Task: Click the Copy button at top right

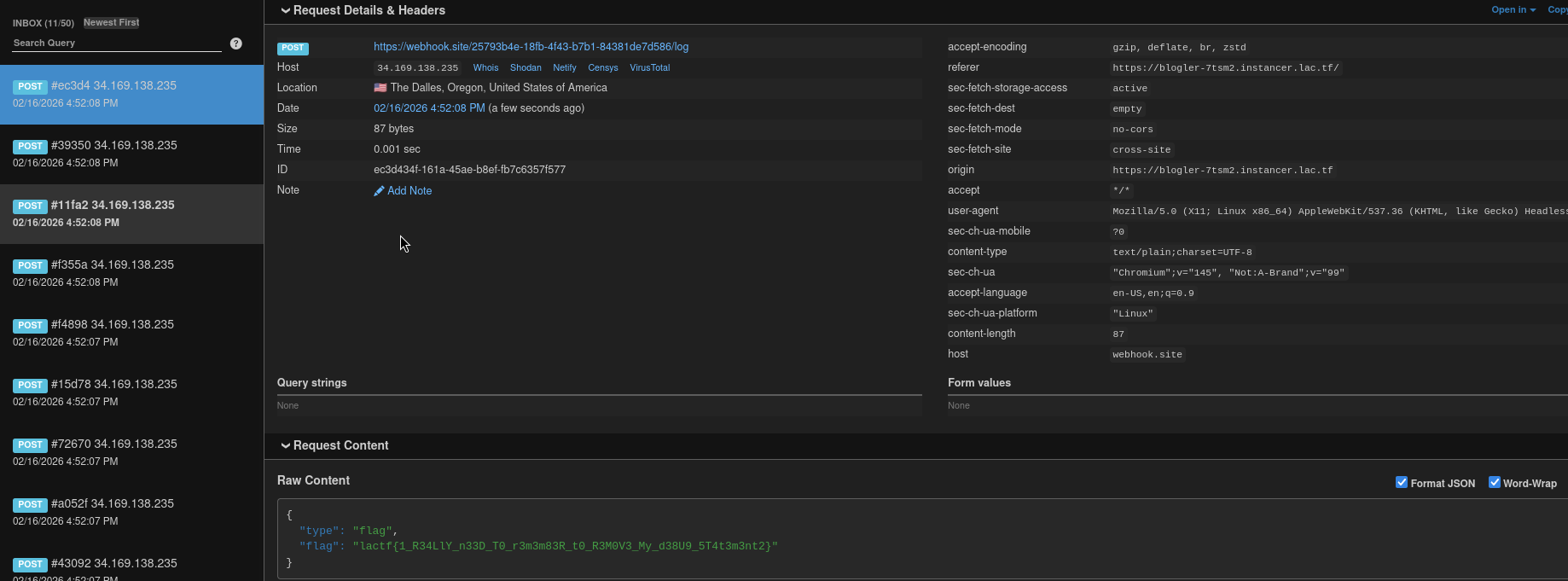Action: point(1558,10)
